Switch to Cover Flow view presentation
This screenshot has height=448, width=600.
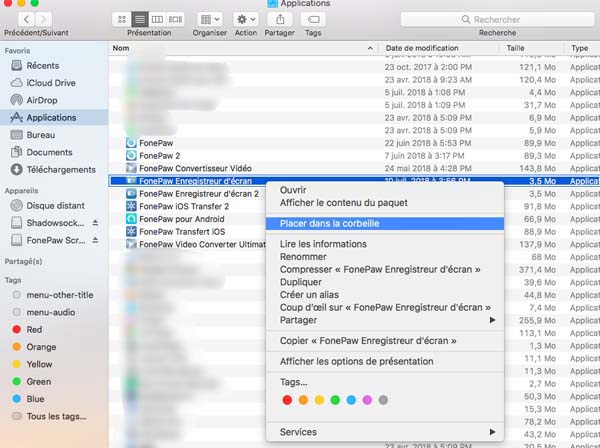pyautogui.click(x=175, y=19)
